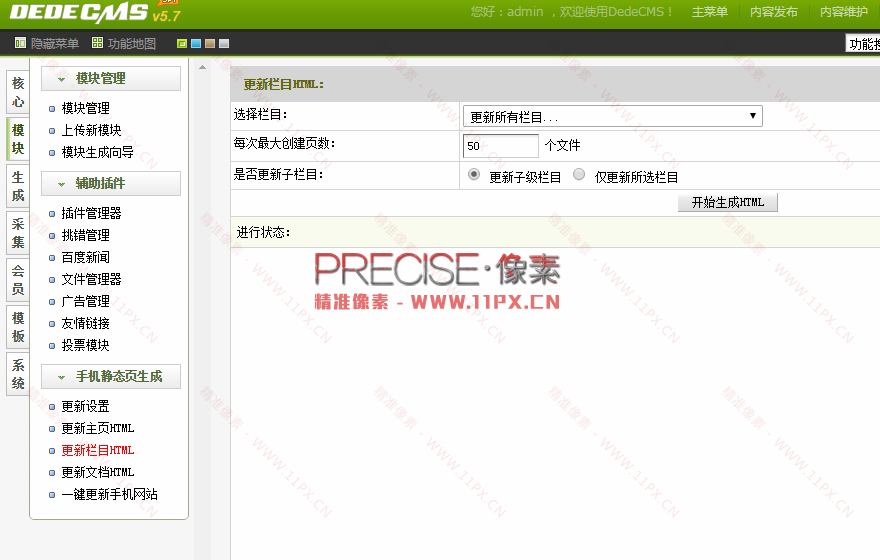Open the 选择栏目 dropdown (更新所有栏目)
Screen dimensions: 880x560
612,116
